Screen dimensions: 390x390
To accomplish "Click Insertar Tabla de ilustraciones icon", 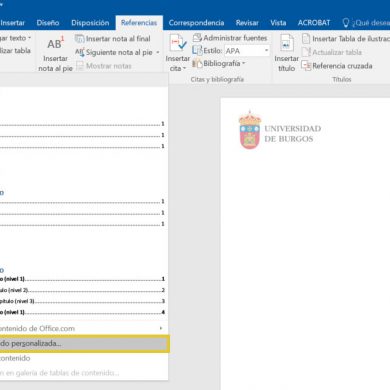I will [x=306, y=39].
